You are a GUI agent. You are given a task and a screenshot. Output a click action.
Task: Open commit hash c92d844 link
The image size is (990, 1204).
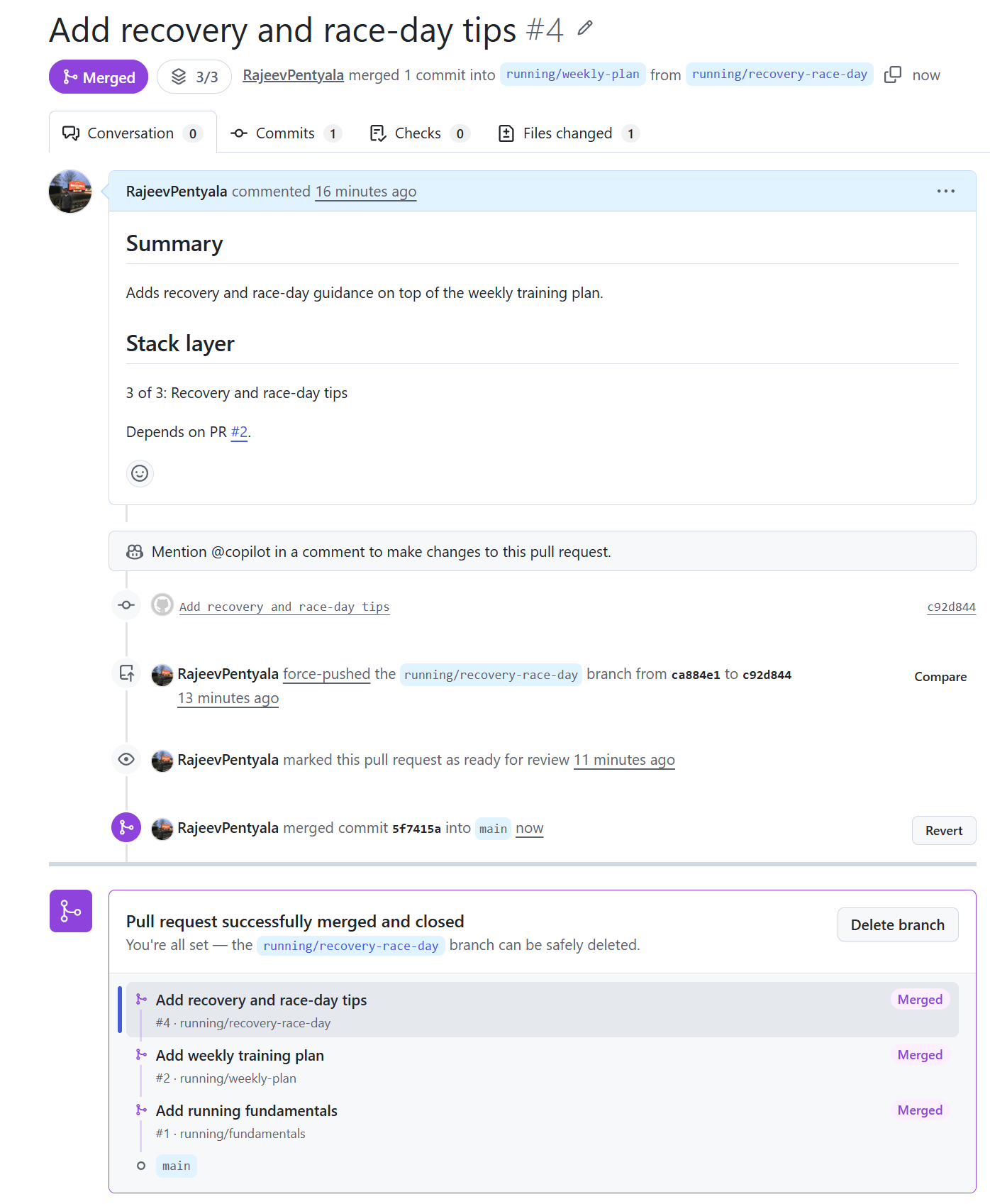click(951, 607)
